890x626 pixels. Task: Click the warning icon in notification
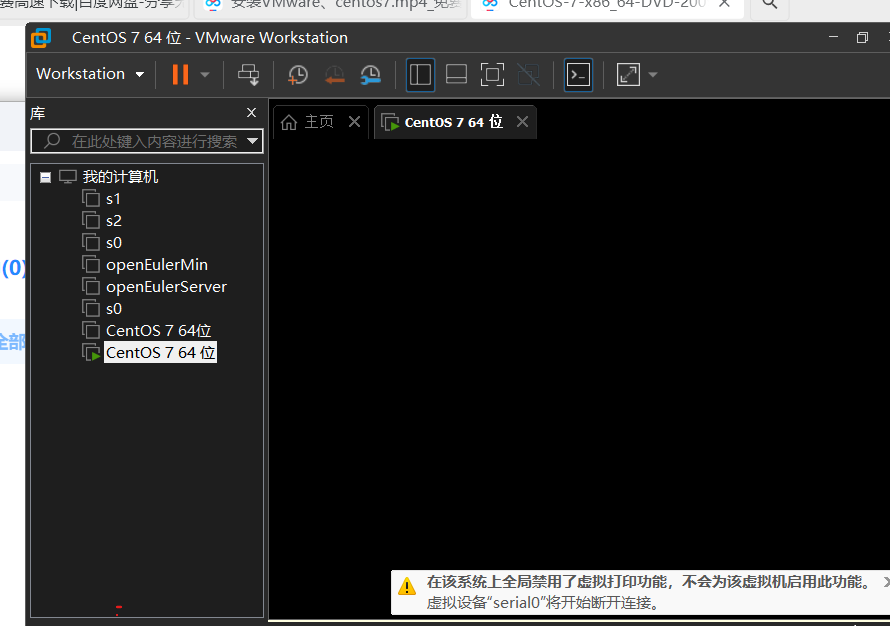coord(407,586)
